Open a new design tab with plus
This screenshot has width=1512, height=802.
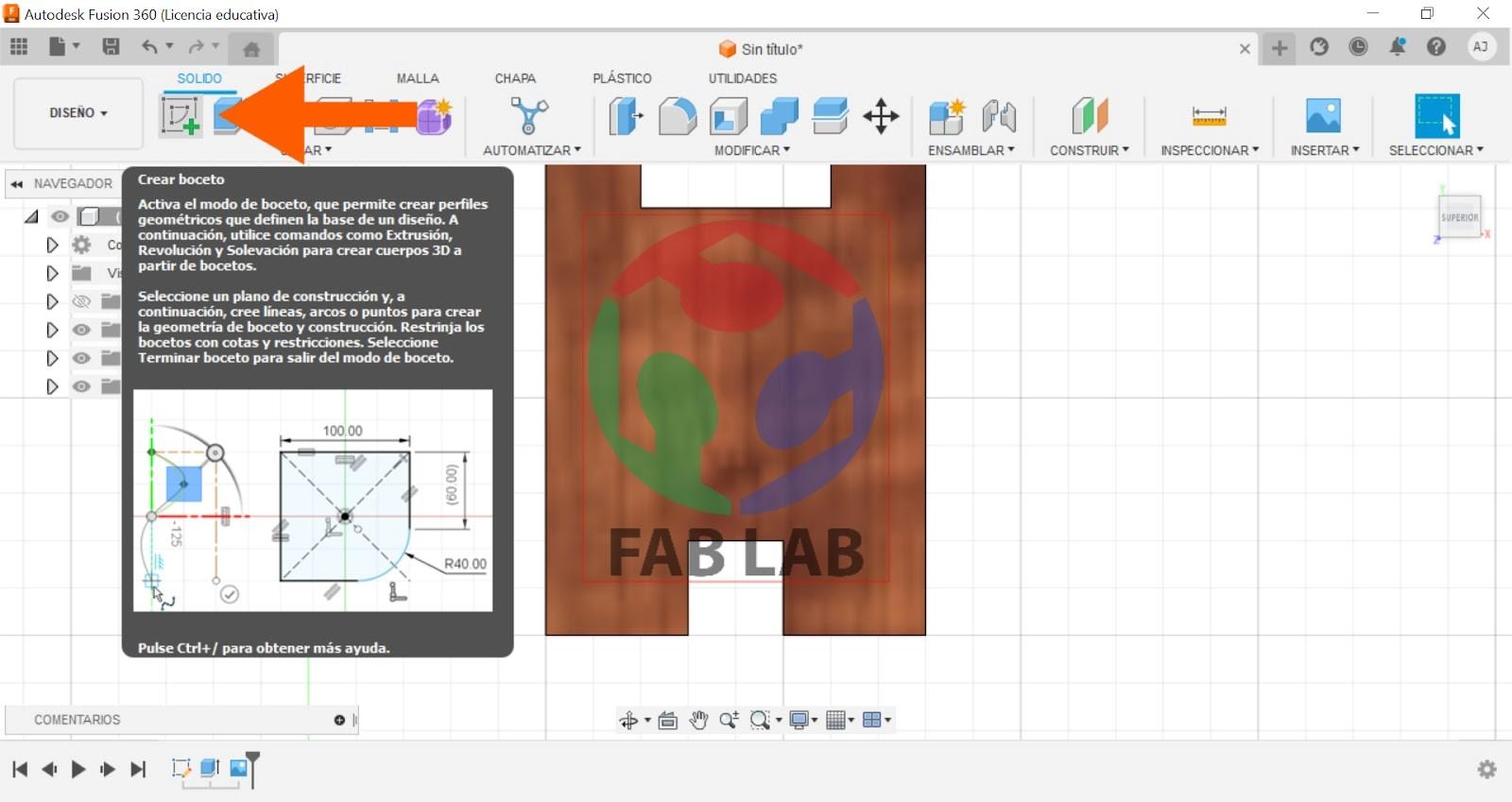[x=1280, y=48]
